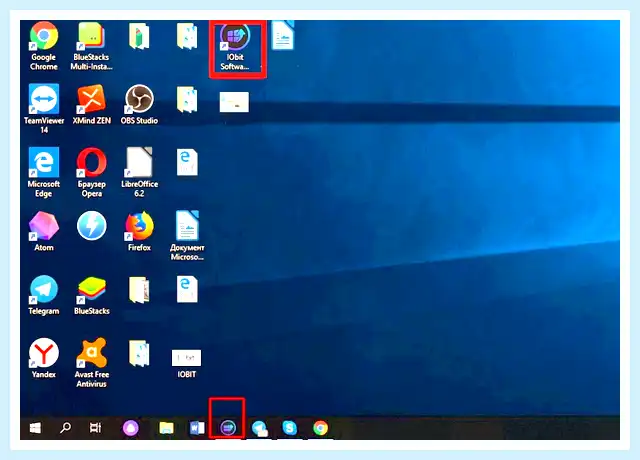Image resolution: width=640 pixels, height=460 pixels.
Task: Select the OBS Studio desktop icon
Action: point(139,104)
